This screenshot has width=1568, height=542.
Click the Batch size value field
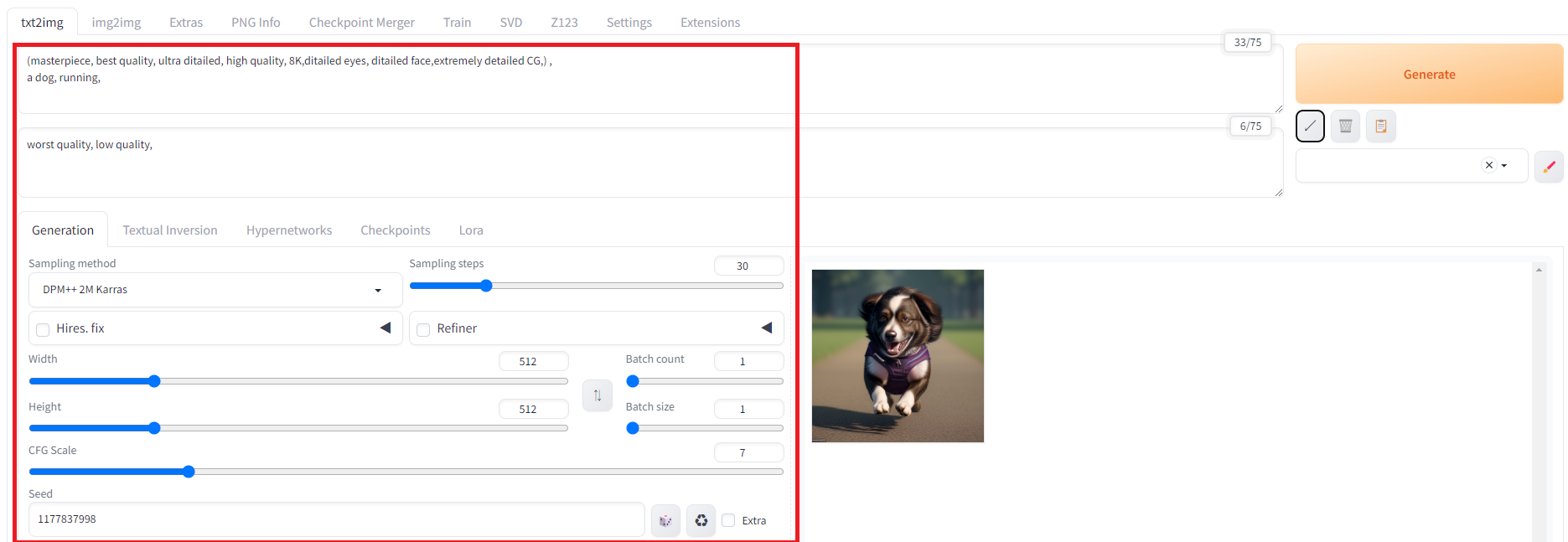748,409
